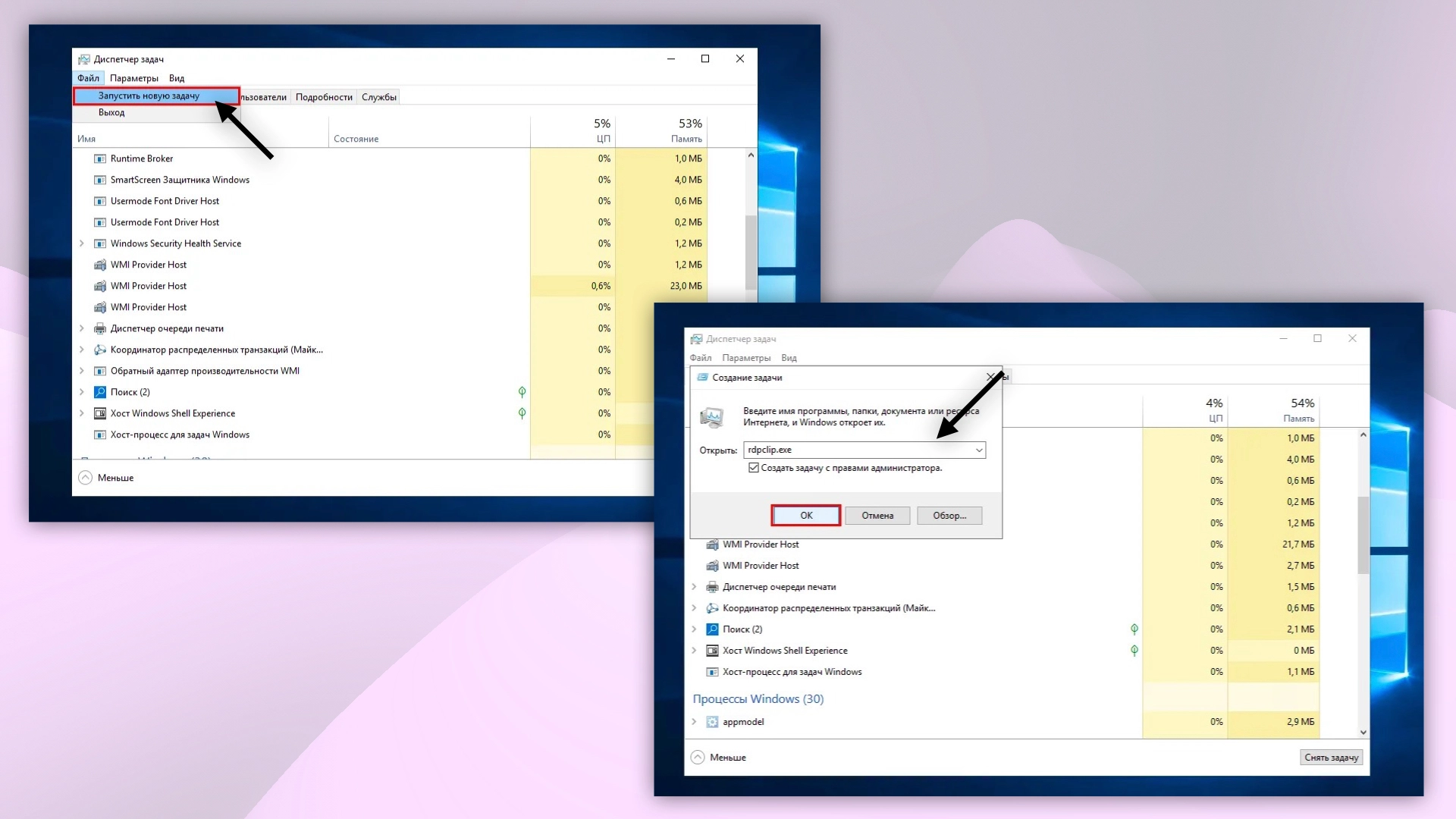Expand the appmodel process entry
The width and height of the screenshot is (1456, 819).
[x=695, y=722]
